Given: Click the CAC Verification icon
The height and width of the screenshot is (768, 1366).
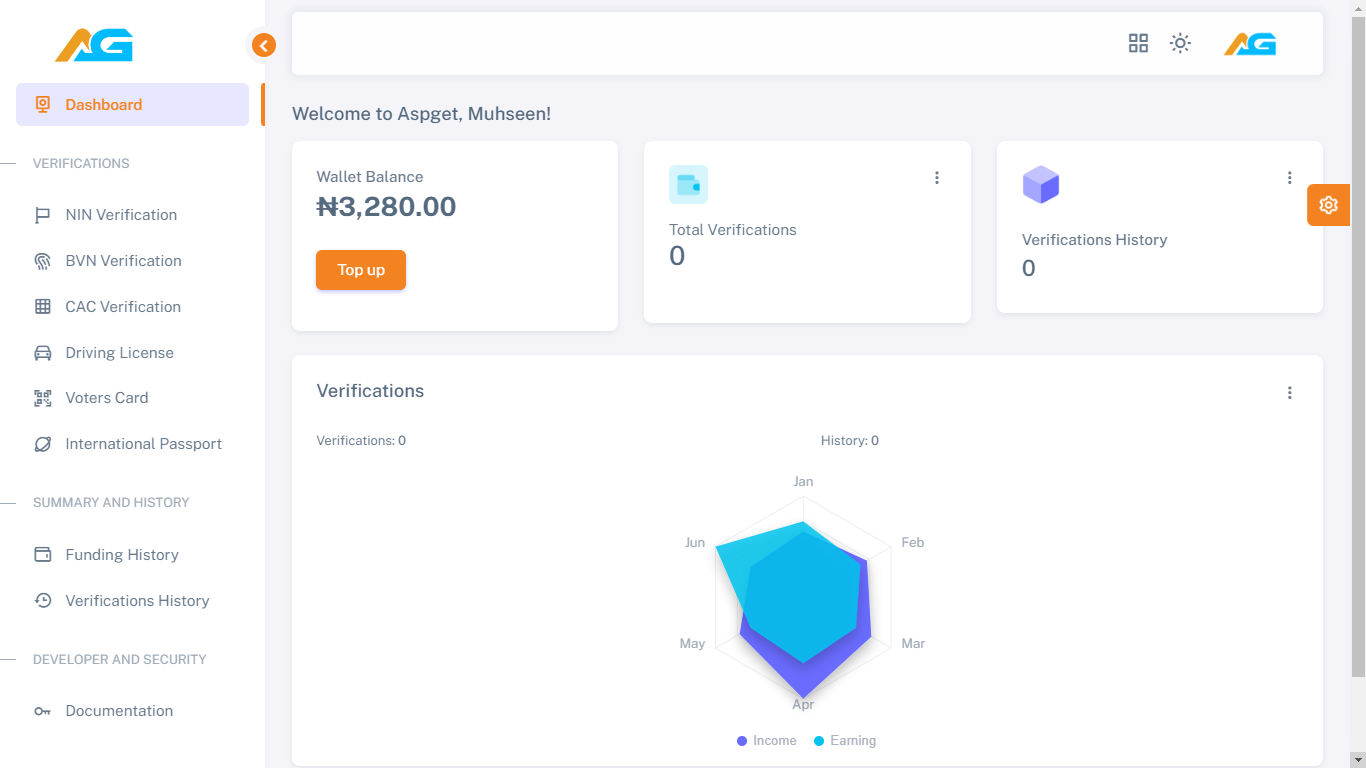Looking at the screenshot, I should [43, 306].
